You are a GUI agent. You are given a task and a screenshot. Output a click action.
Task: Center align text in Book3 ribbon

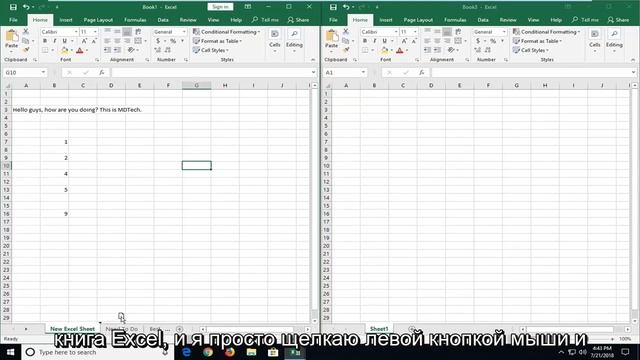click(437, 41)
